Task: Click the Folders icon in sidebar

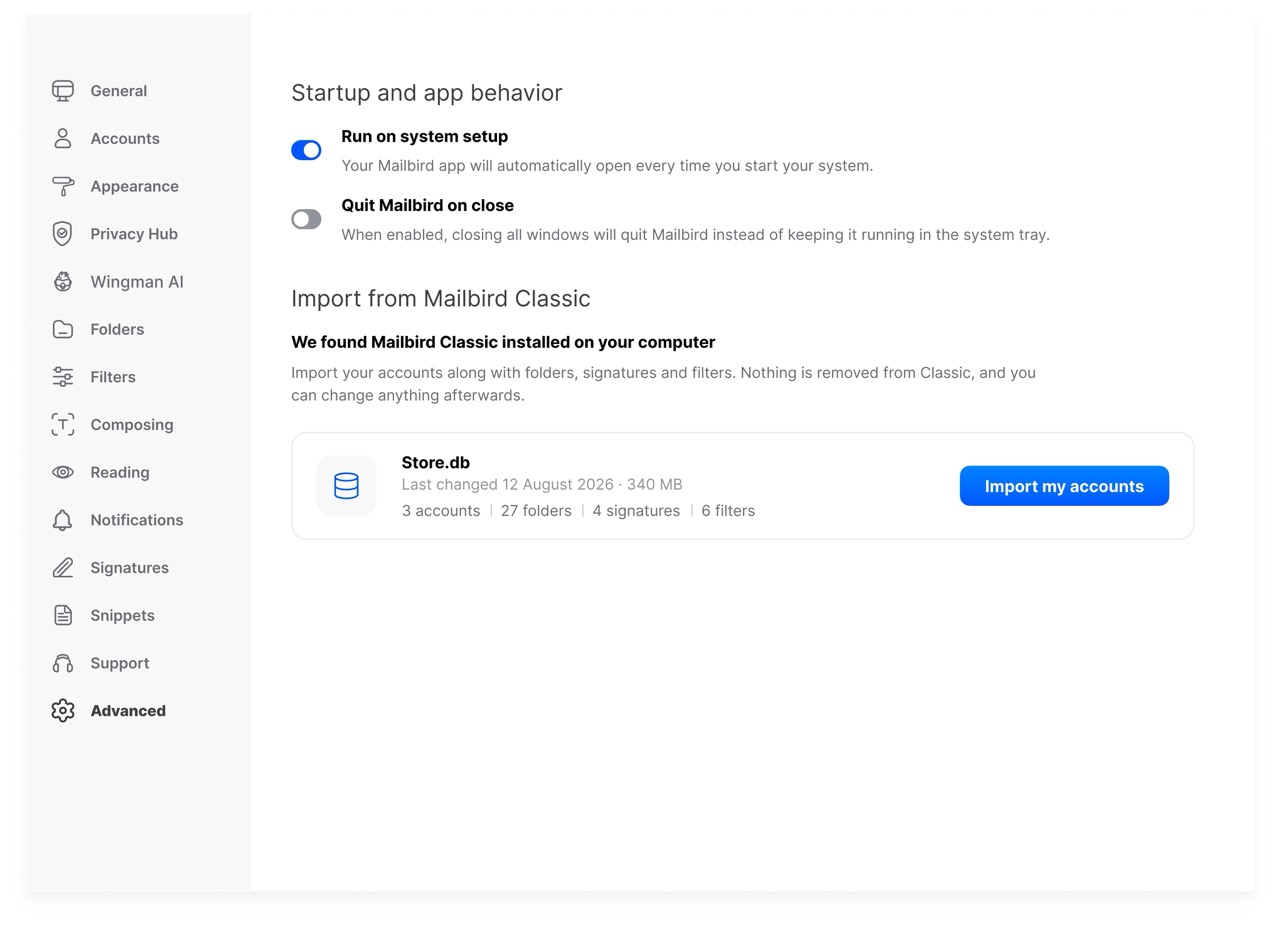Action: pyautogui.click(x=63, y=329)
